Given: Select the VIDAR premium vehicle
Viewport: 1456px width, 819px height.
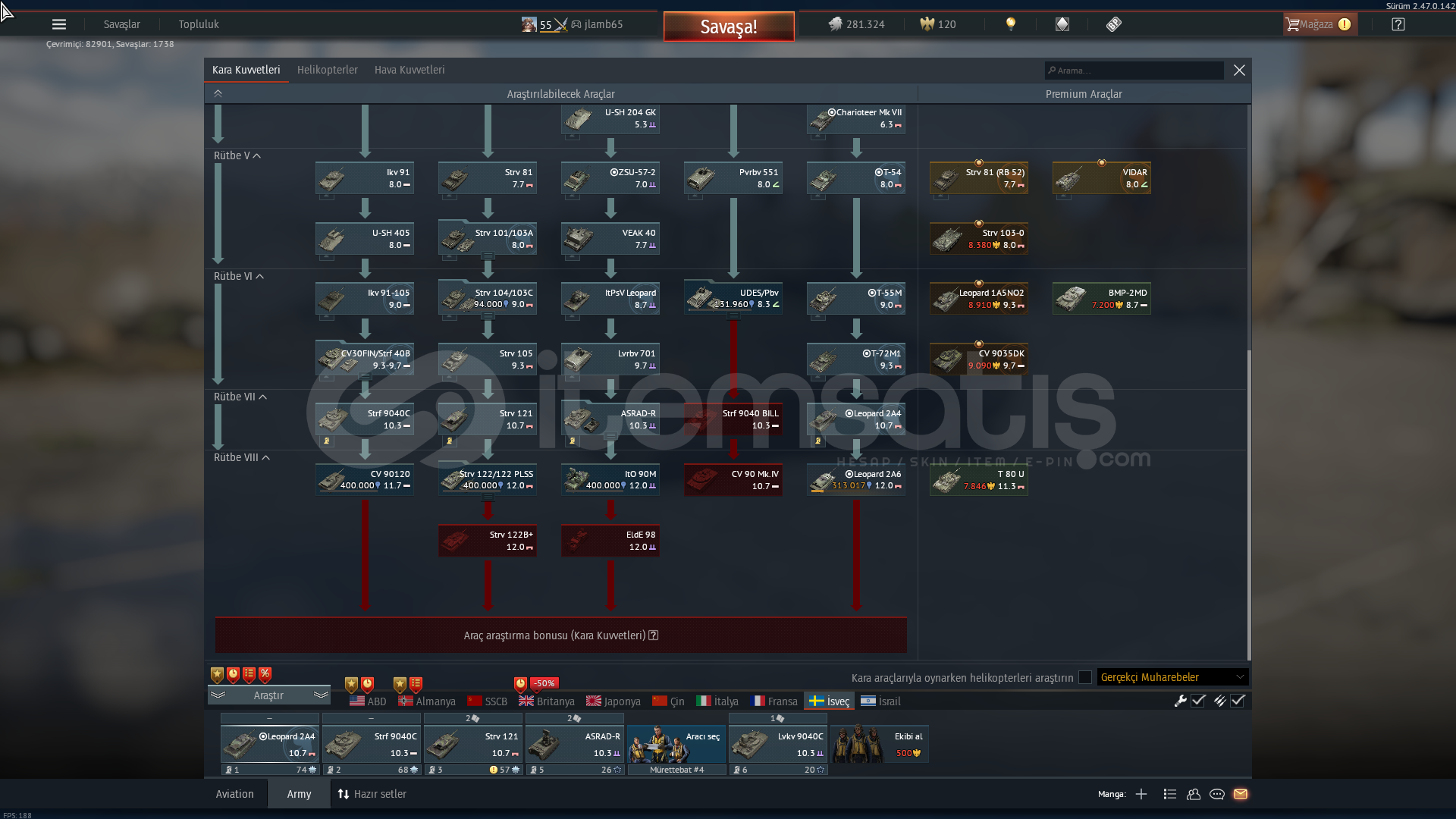Looking at the screenshot, I should [1102, 178].
